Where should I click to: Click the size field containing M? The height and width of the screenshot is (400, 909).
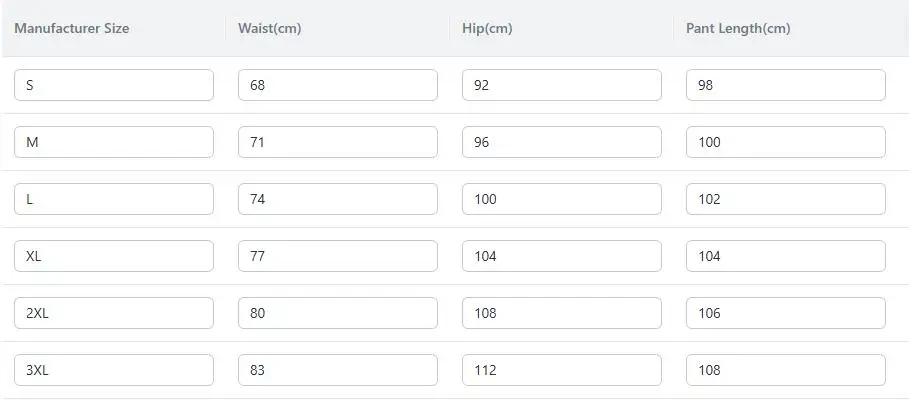click(114, 142)
